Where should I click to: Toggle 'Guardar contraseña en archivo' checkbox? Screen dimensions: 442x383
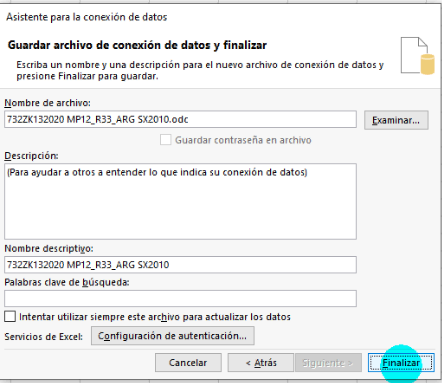point(165,140)
